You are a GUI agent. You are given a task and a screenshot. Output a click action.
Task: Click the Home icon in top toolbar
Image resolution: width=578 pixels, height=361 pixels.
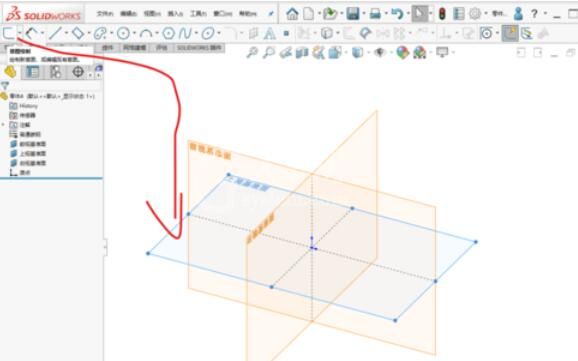click(x=292, y=14)
